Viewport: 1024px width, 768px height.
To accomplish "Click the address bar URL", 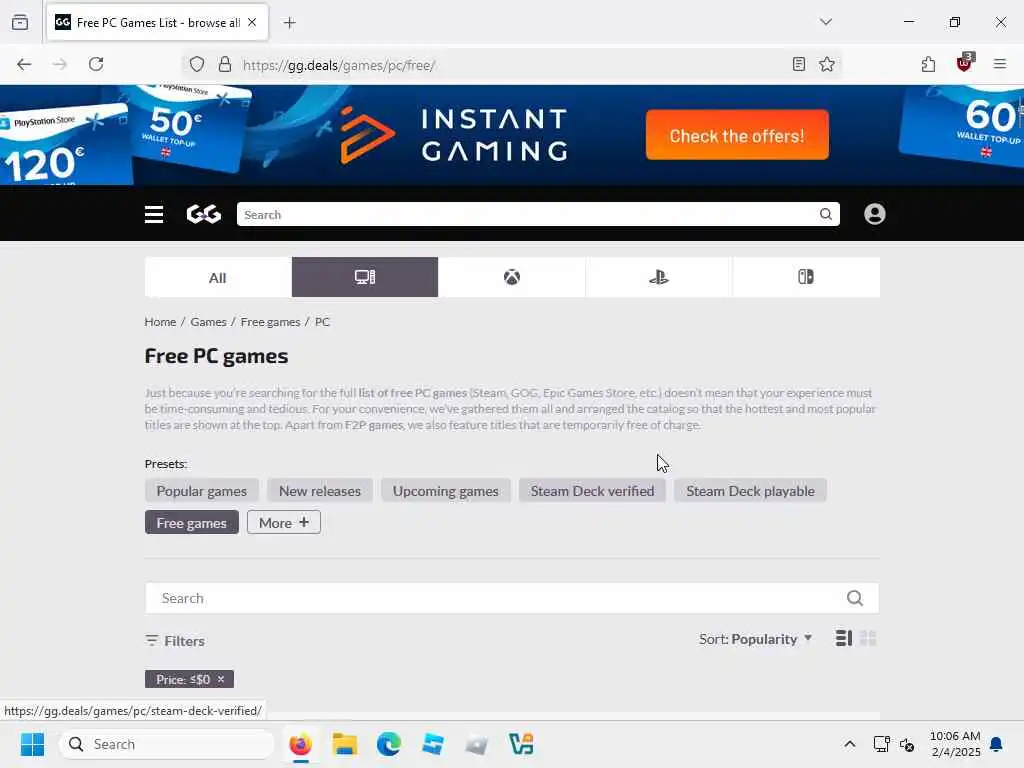I will [339, 65].
